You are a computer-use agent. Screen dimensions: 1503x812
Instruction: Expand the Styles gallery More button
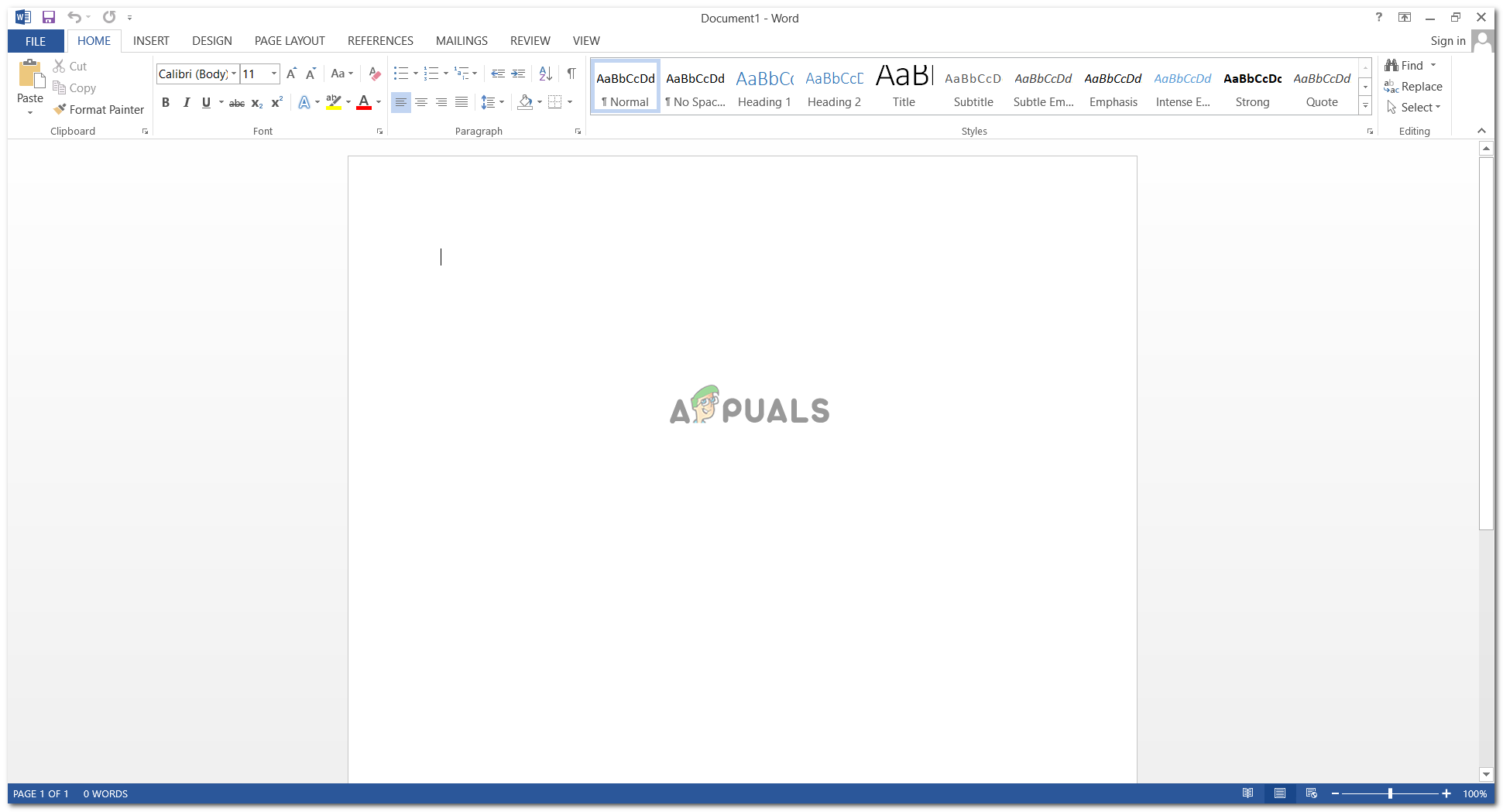(1365, 106)
